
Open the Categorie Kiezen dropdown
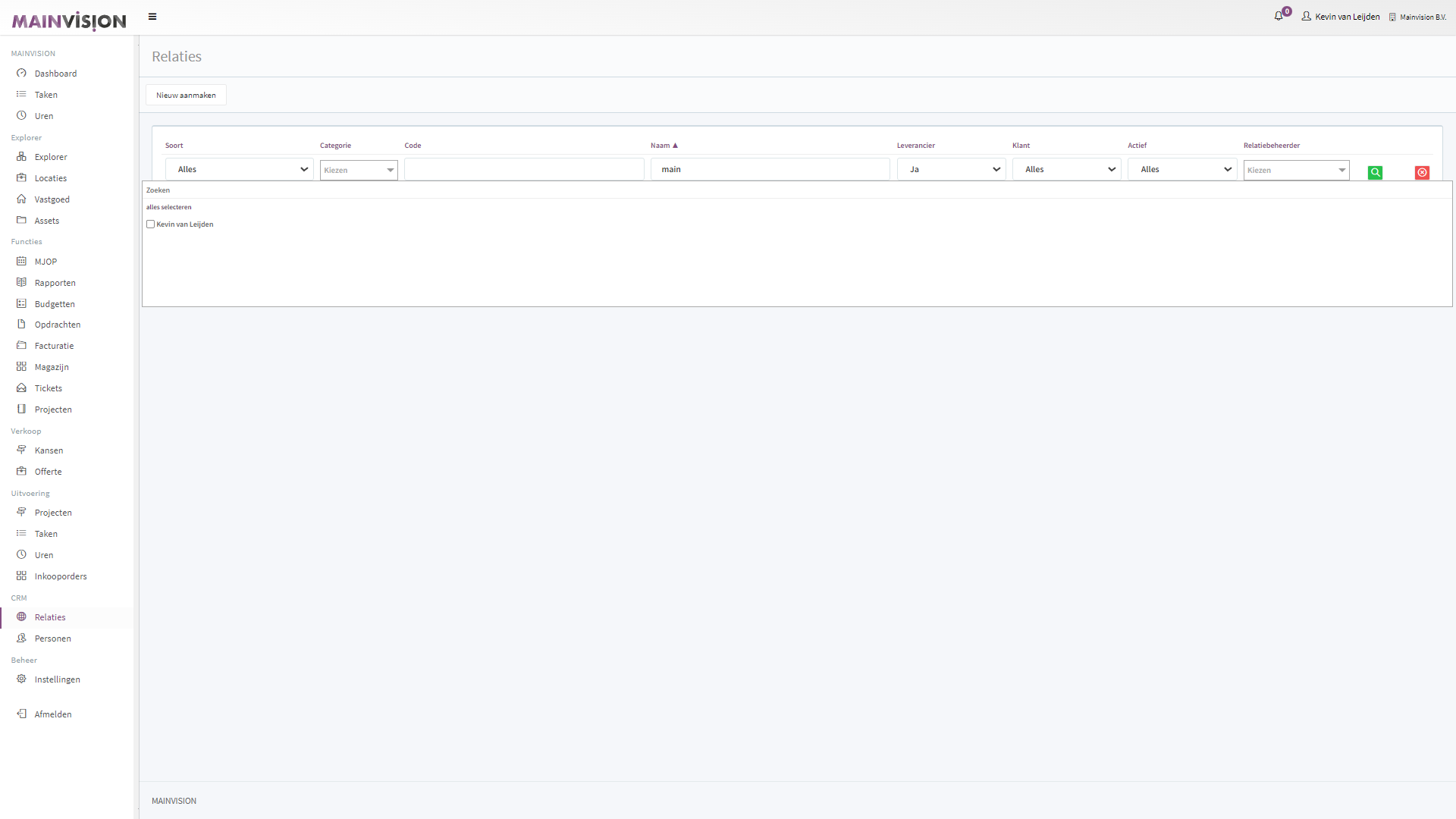coord(359,170)
